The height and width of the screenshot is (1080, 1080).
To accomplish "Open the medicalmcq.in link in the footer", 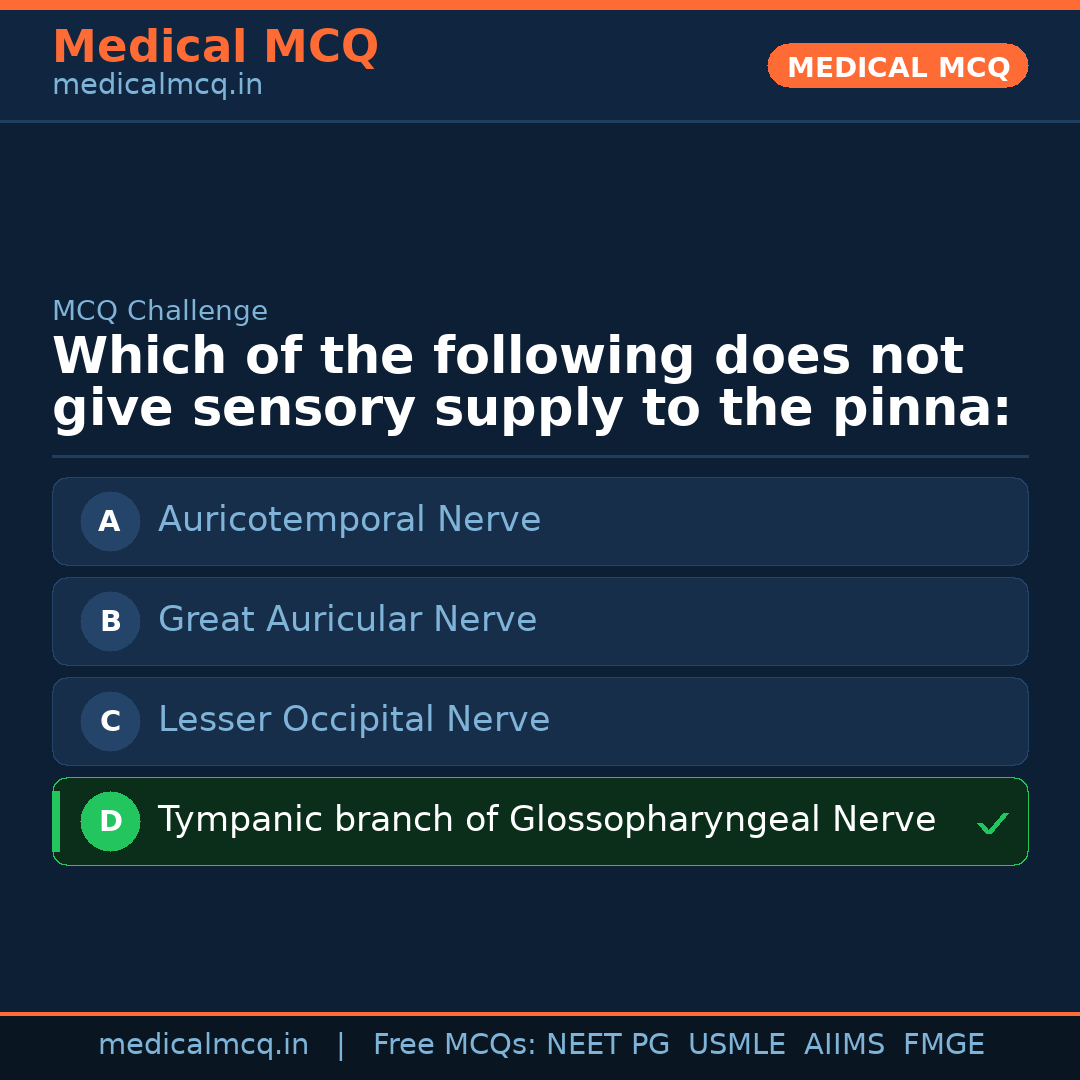I will click(203, 1045).
